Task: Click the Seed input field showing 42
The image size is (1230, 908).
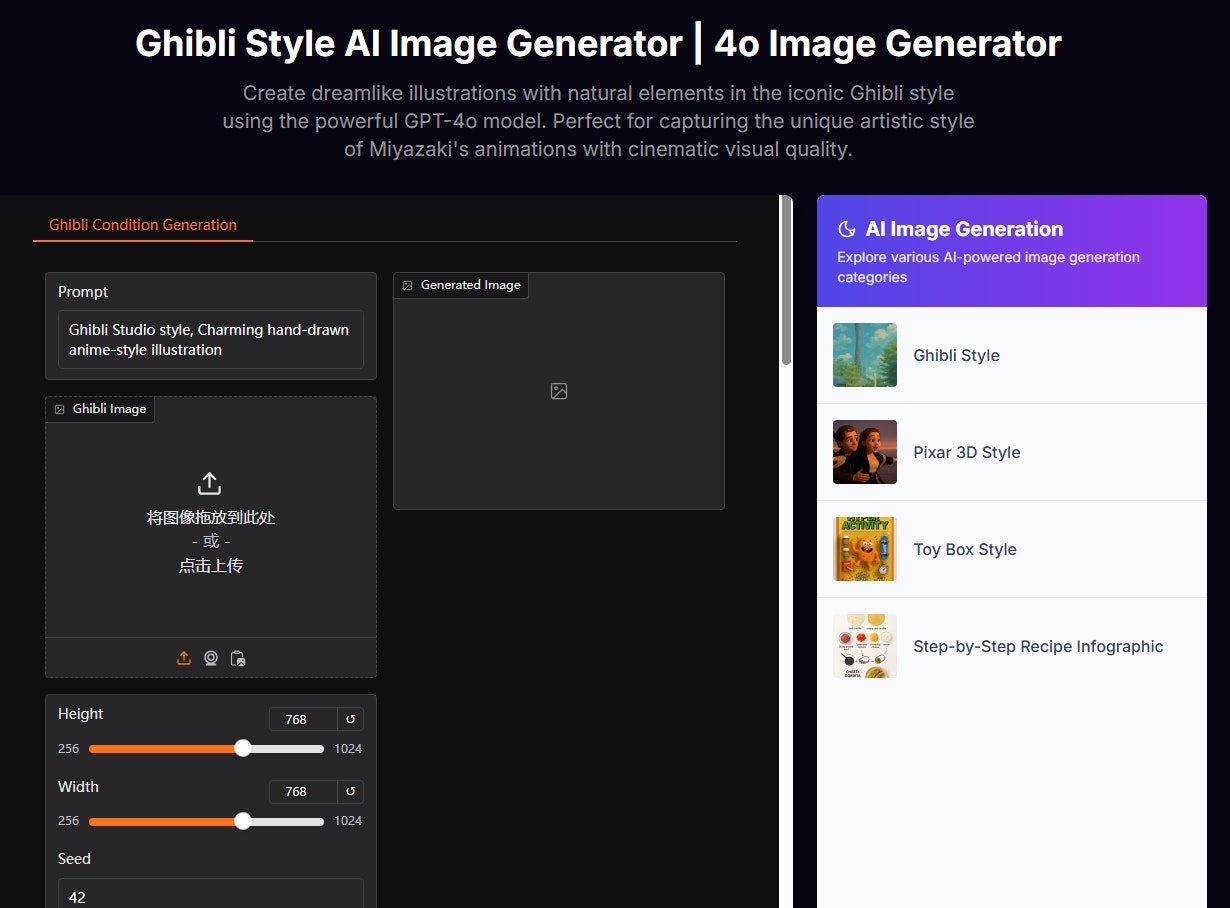Action: point(211,895)
